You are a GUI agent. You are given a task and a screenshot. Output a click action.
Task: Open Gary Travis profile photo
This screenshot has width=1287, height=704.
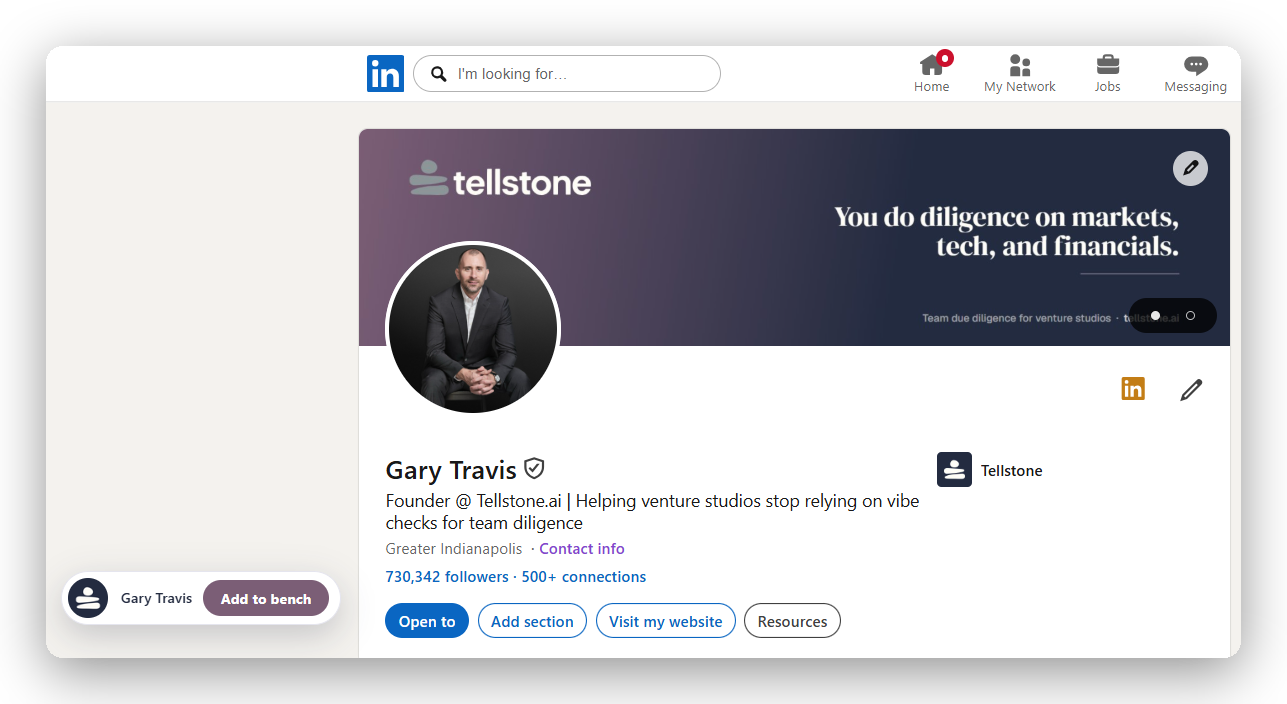pos(473,329)
